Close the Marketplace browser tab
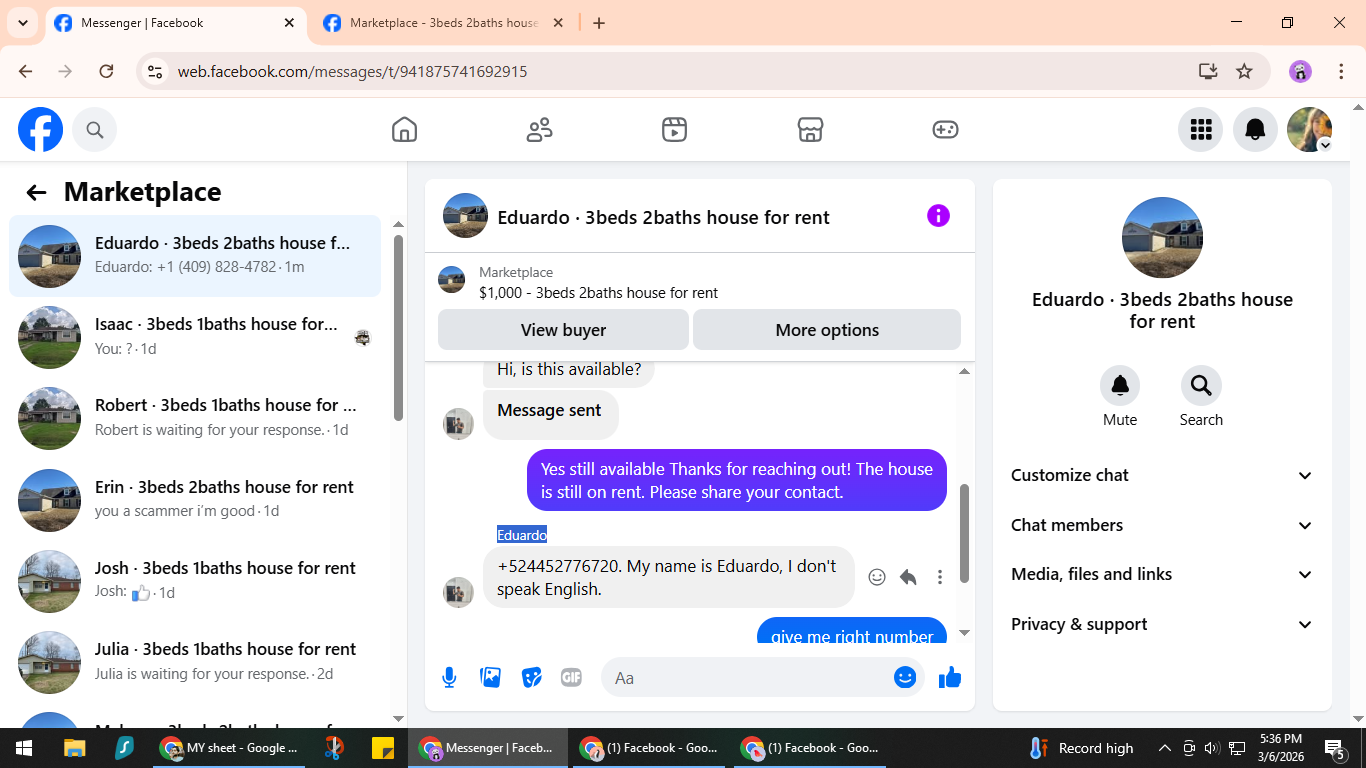Viewport: 1366px width, 768px height. pyautogui.click(x=558, y=23)
